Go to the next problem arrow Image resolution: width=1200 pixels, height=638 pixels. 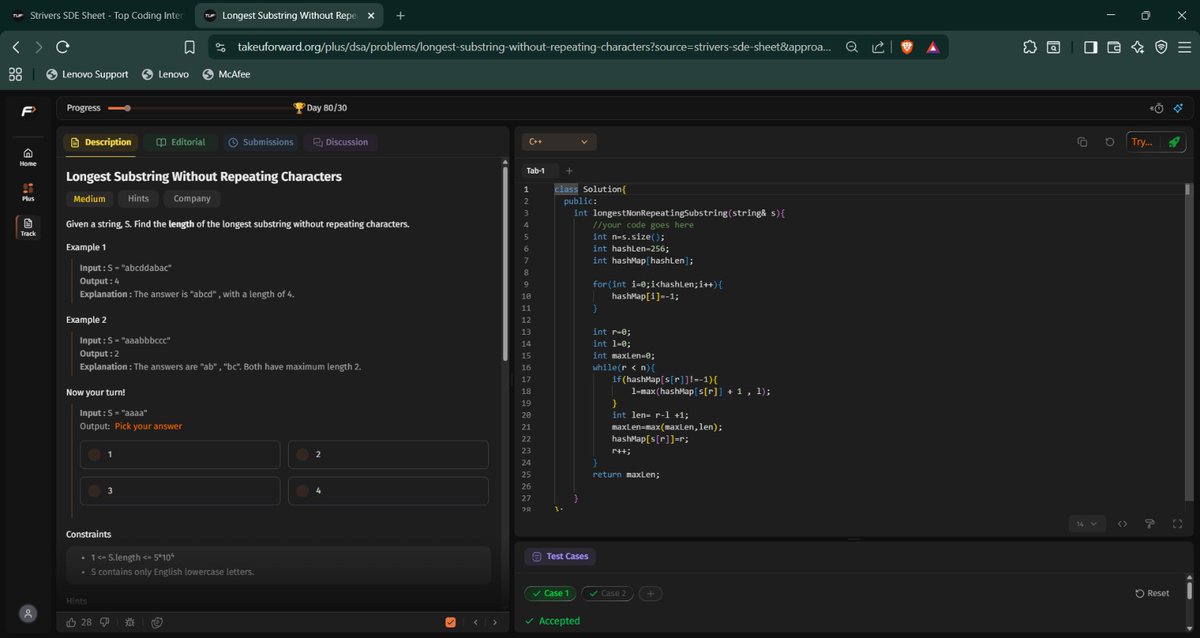point(495,622)
